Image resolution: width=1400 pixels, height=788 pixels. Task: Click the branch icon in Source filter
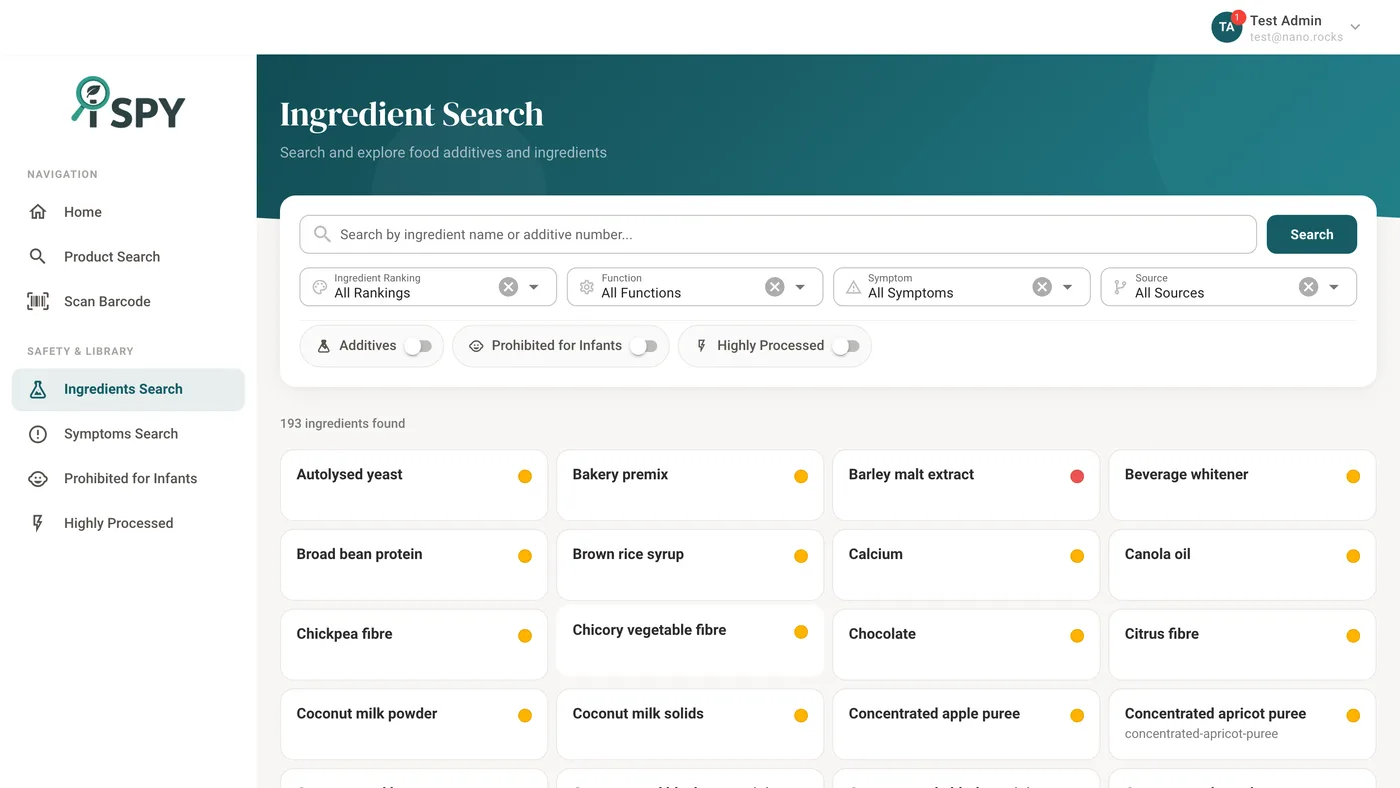pos(1120,287)
